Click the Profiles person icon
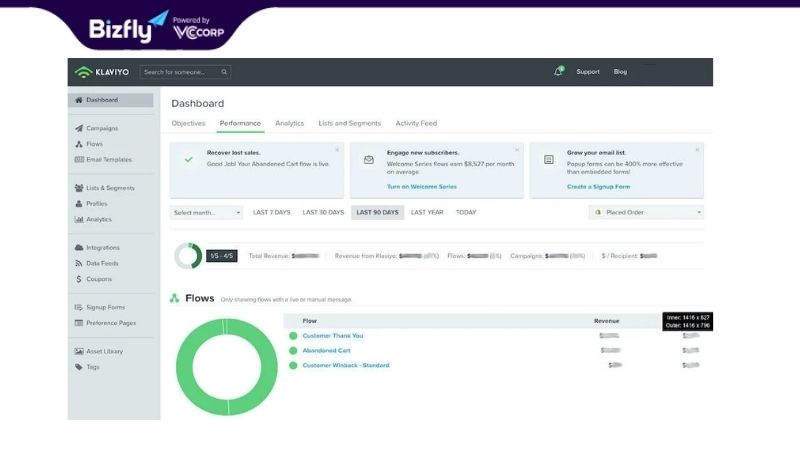The height and width of the screenshot is (450, 800). pos(79,204)
